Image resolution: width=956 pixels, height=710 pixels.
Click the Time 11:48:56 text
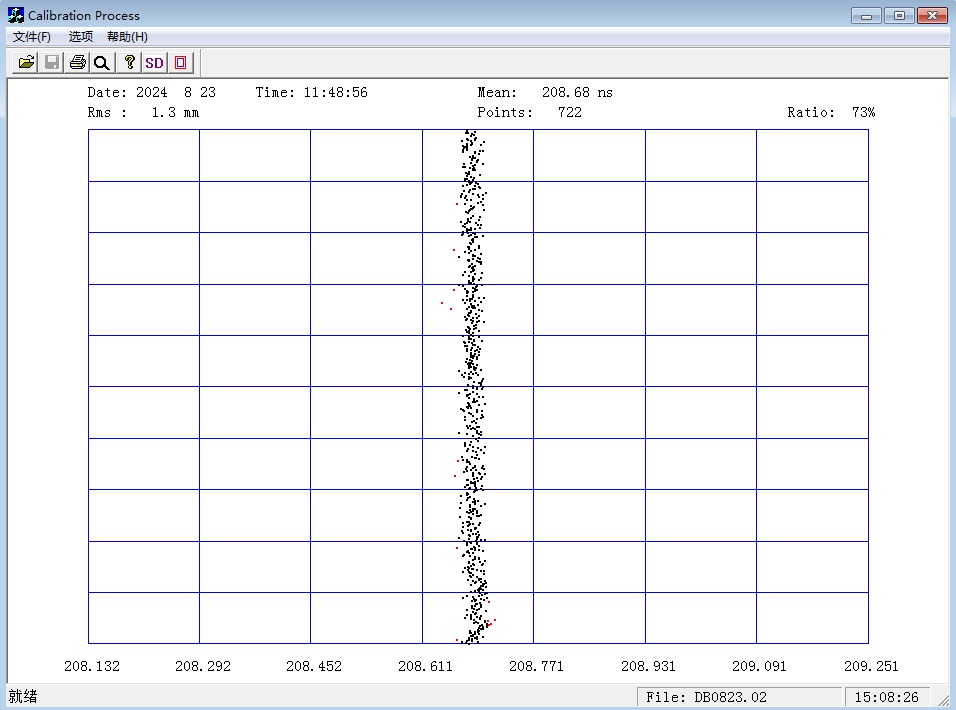click(311, 93)
